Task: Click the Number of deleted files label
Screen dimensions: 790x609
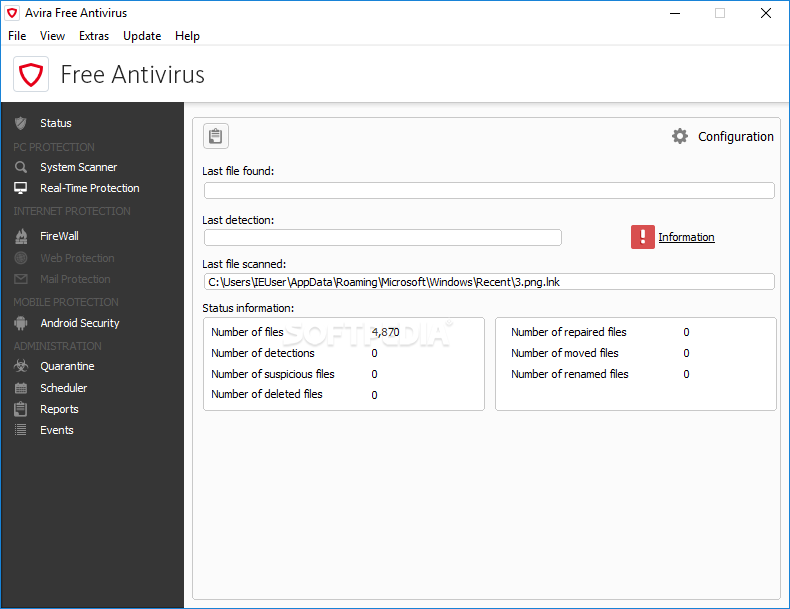Action: tap(267, 394)
